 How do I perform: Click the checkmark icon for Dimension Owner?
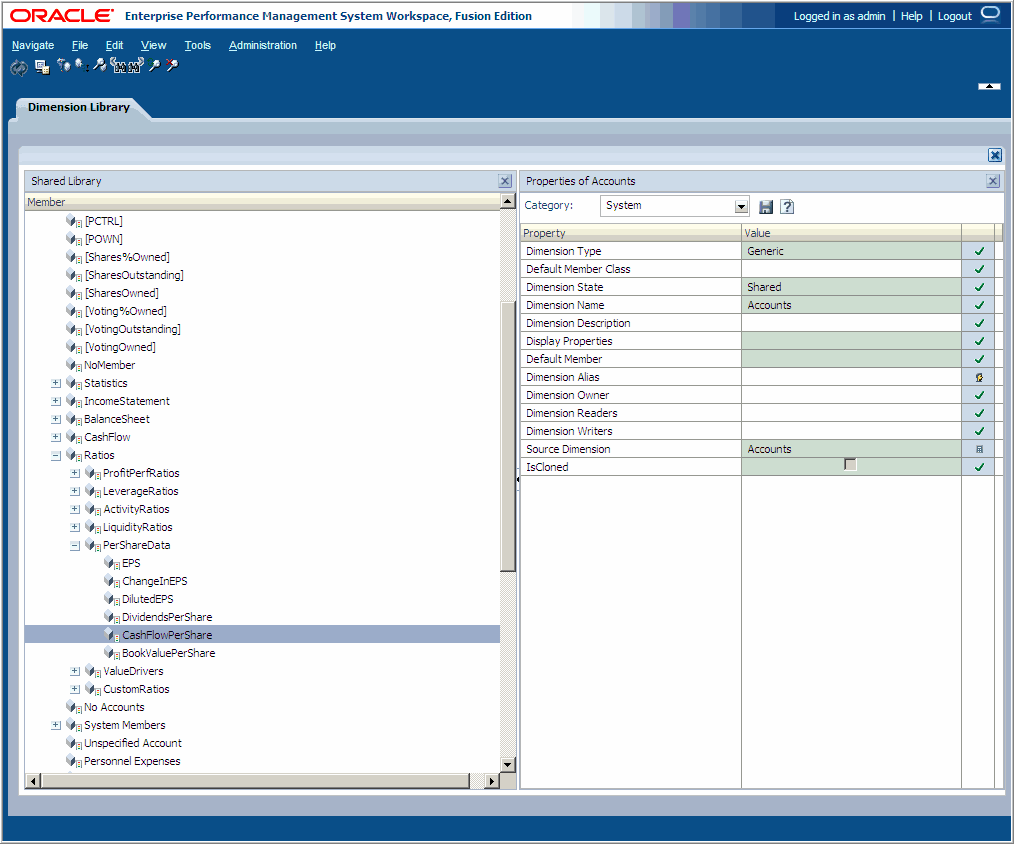979,395
